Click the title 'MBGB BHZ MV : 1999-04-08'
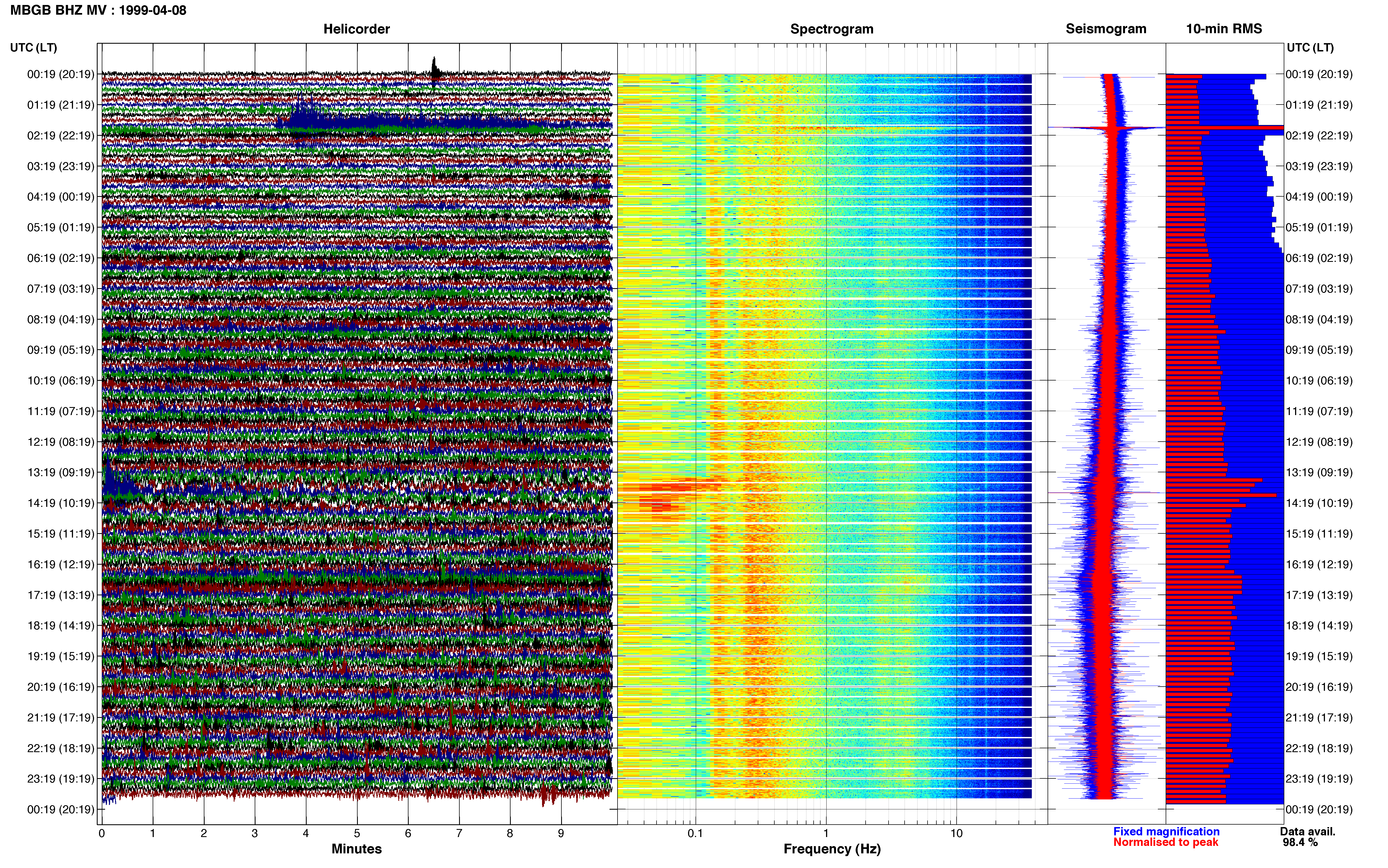 pyautogui.click(x=98, y=10)
